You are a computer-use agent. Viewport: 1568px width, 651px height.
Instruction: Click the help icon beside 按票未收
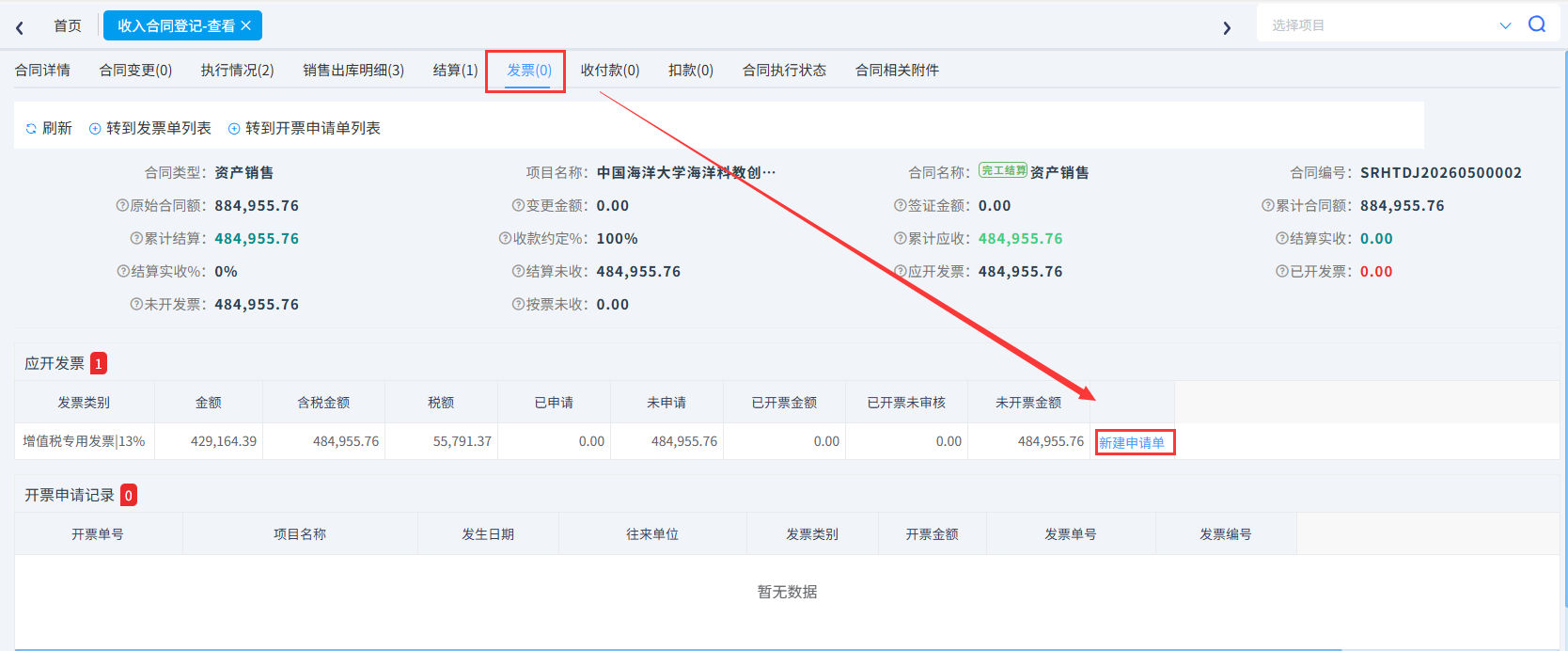[x=518, y=304]
